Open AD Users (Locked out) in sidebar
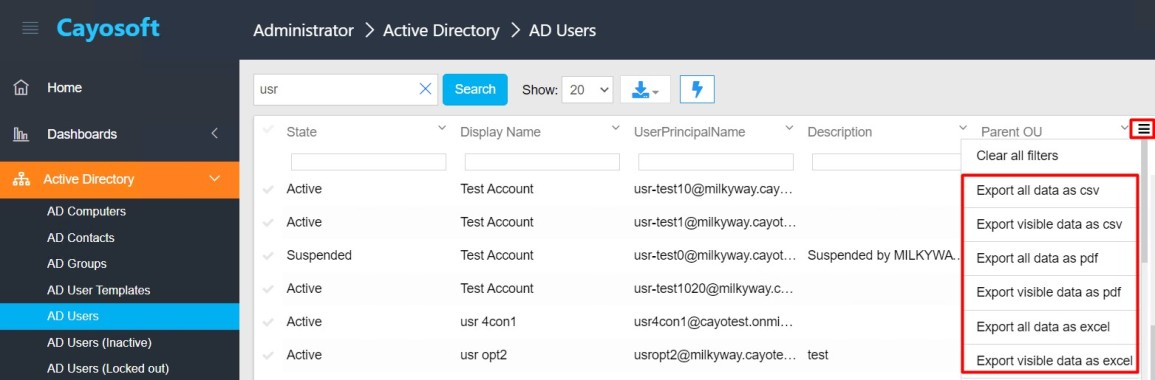 [108, 368]
